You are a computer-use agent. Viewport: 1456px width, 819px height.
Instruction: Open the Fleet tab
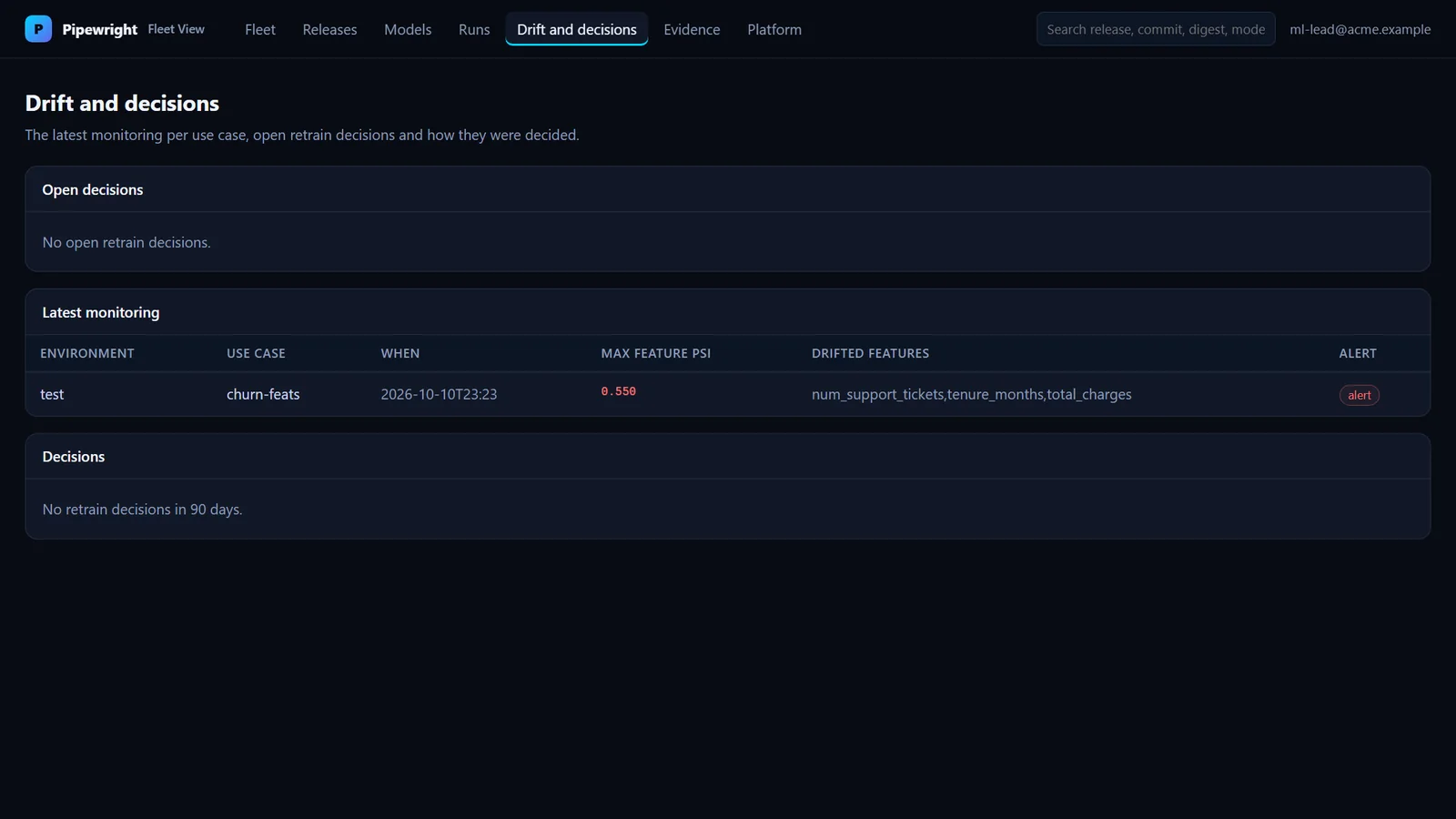click(259, 29)
